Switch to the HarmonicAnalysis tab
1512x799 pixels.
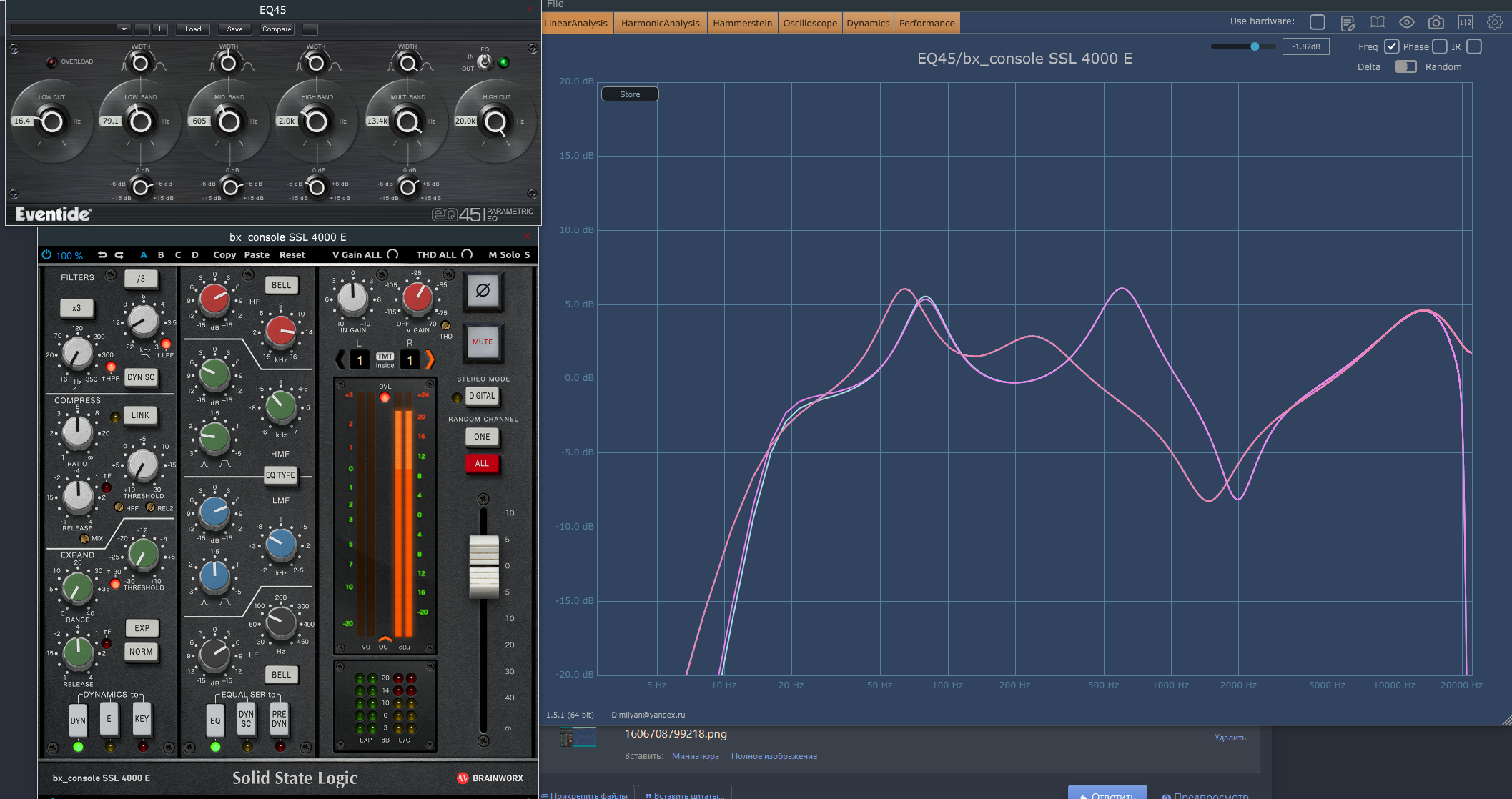[x=661, y=23]
